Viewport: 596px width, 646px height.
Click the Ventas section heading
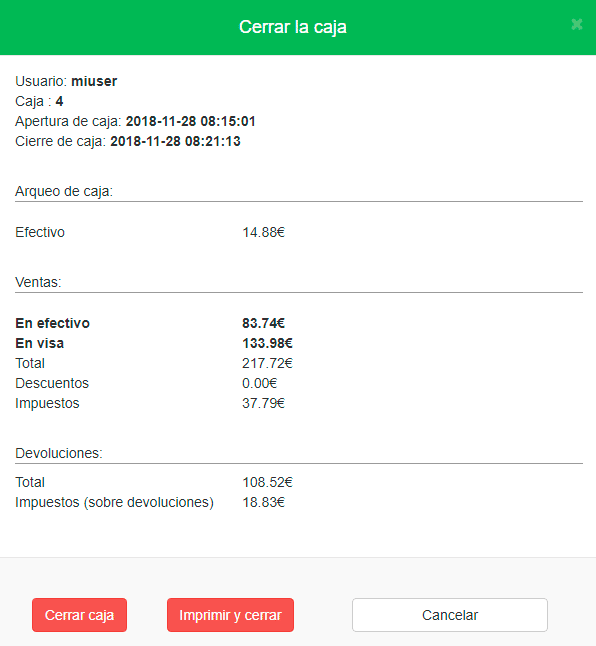pyautogui.click(x=38, y=282)
